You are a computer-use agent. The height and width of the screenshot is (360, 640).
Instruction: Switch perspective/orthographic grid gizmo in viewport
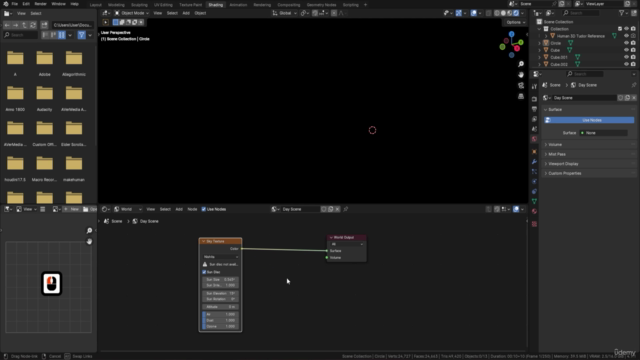521,96
